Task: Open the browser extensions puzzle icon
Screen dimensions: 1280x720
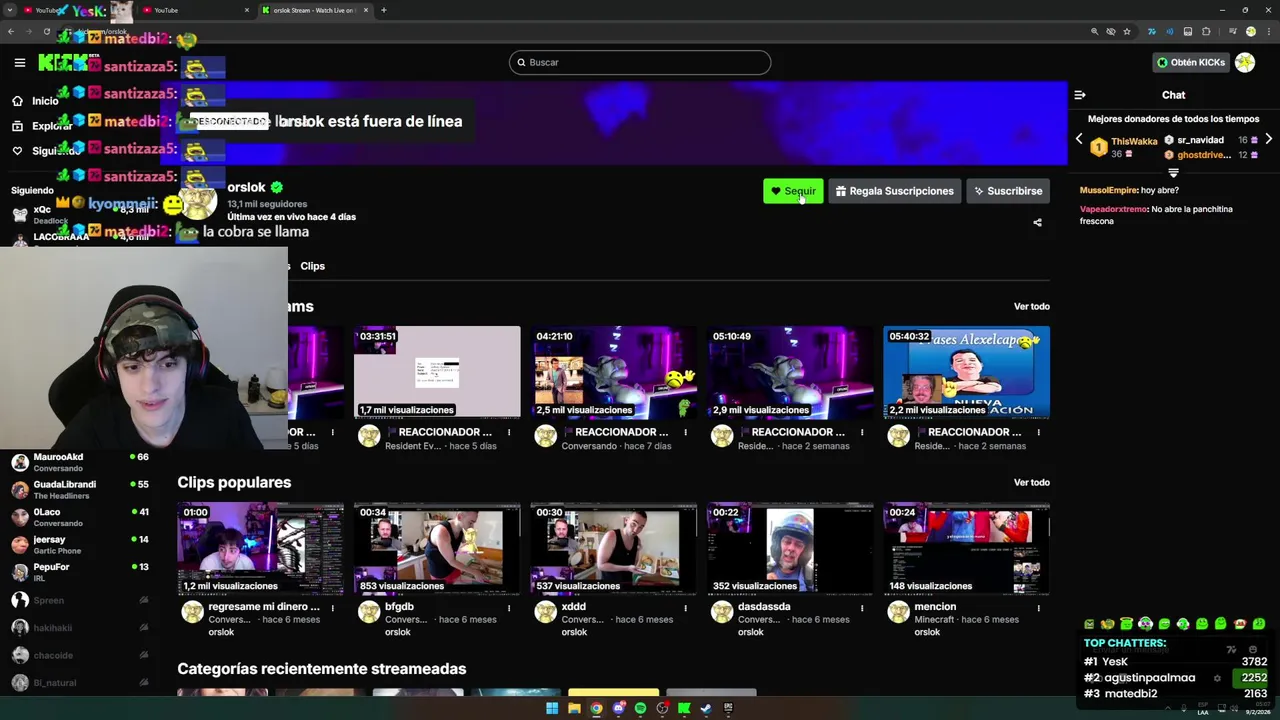Action: [x=1206, y=32]
